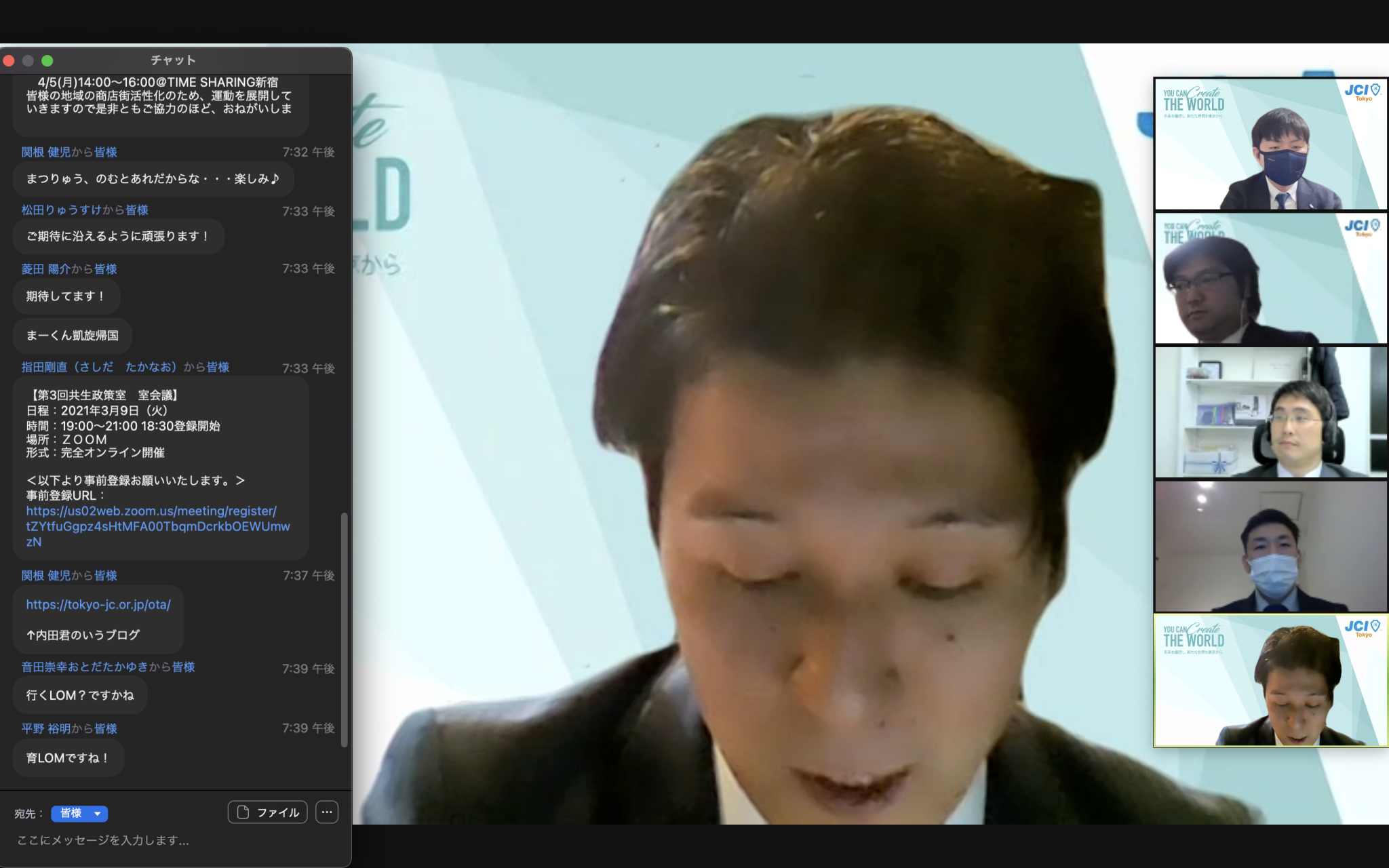Select the second participant thumbnail with glasses
The height and width of the screenshot is (868, 1389).
(1270, 278)
